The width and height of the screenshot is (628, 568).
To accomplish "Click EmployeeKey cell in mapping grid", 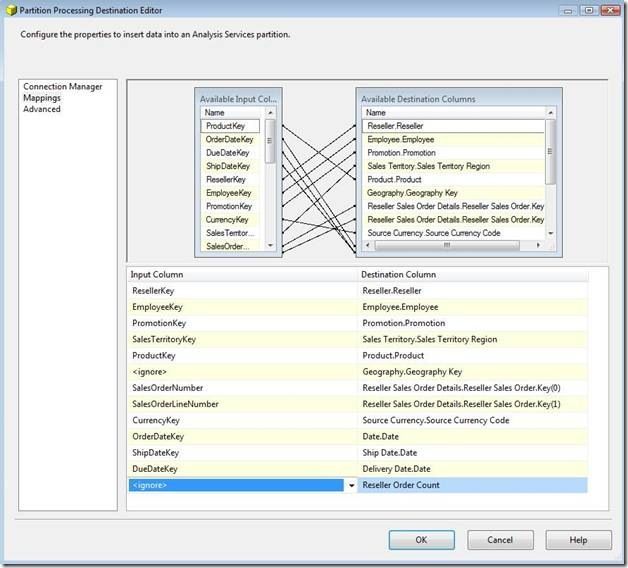I will tap(243, 307).
